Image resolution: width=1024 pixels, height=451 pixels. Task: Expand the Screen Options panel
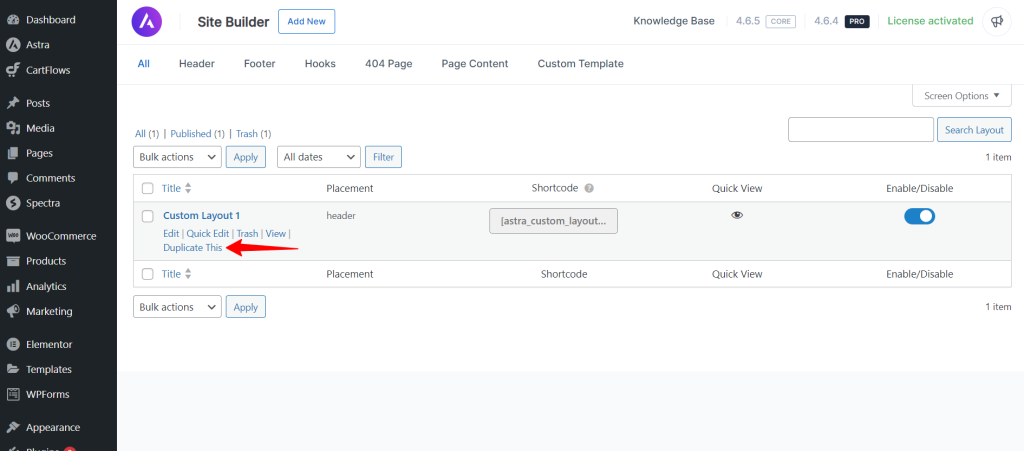coord(961,96)
